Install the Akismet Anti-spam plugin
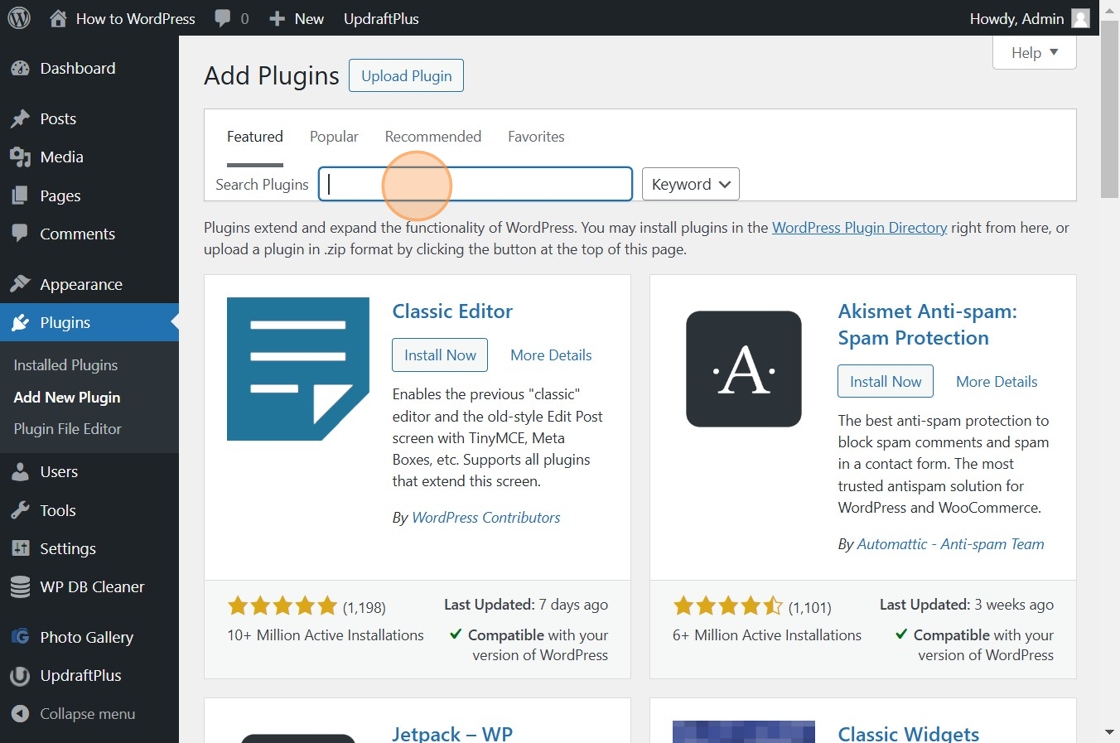Image resolution: width=1120 pixels, height=743 pixels. click(885, 382)
